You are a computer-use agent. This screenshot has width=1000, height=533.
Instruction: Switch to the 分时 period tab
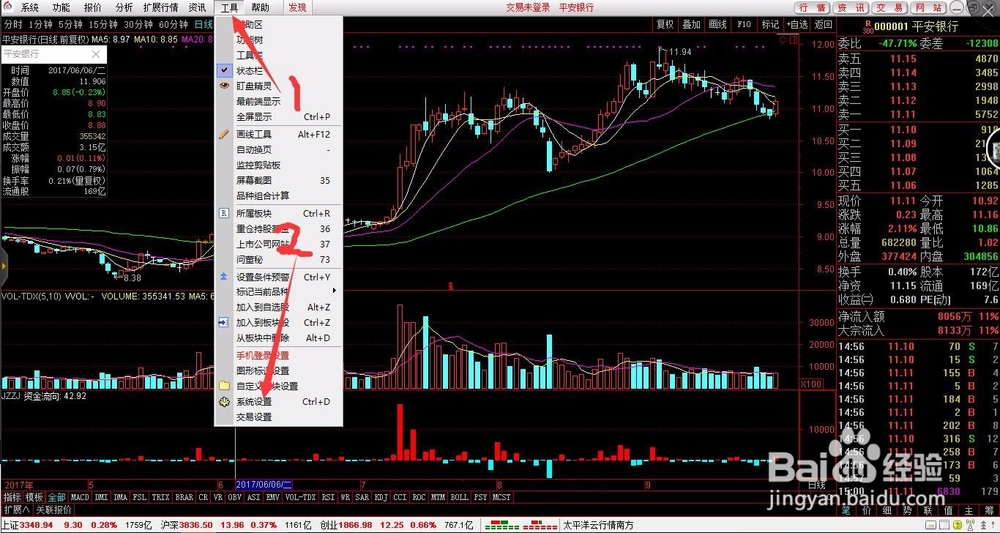[13, 25]
